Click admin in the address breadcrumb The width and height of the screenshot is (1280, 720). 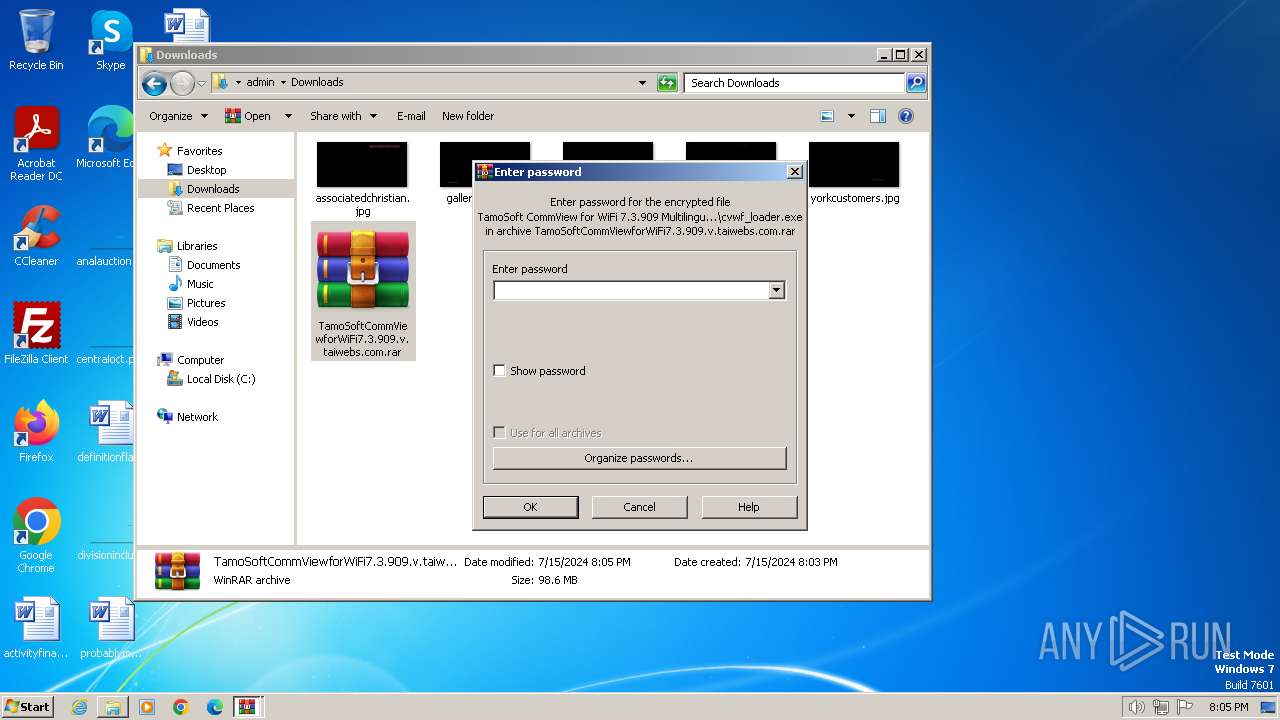pyautogui.click(x=260, y=83)
